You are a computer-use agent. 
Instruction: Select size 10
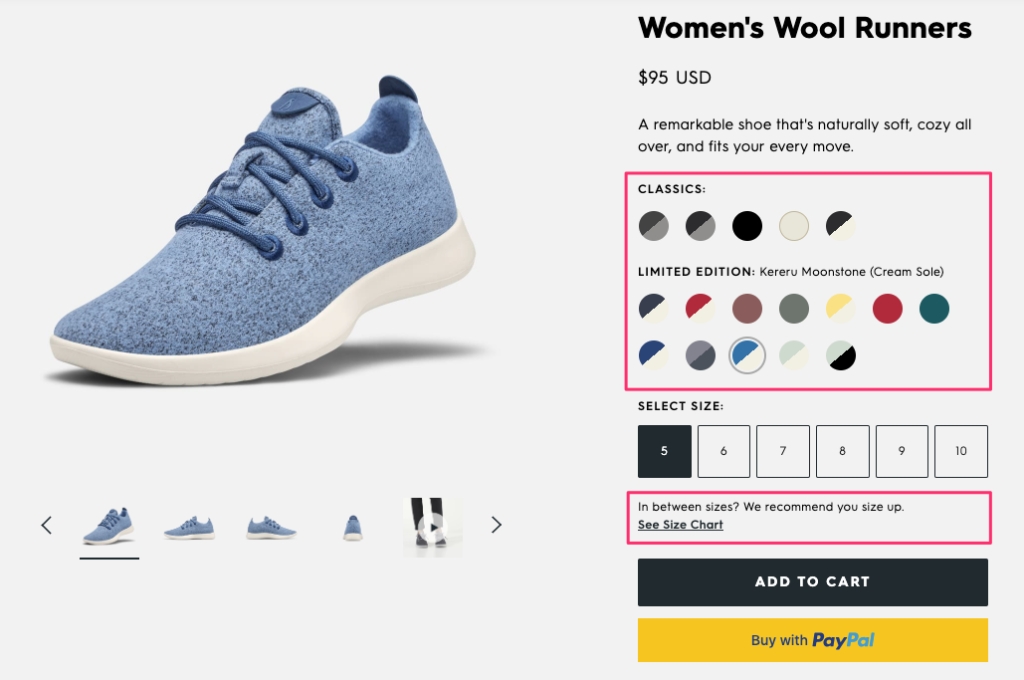(961, 451)
